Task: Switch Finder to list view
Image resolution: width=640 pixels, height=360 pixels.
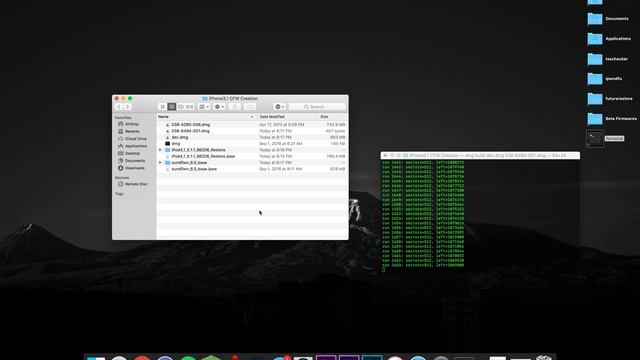Action: click(172, 107)
